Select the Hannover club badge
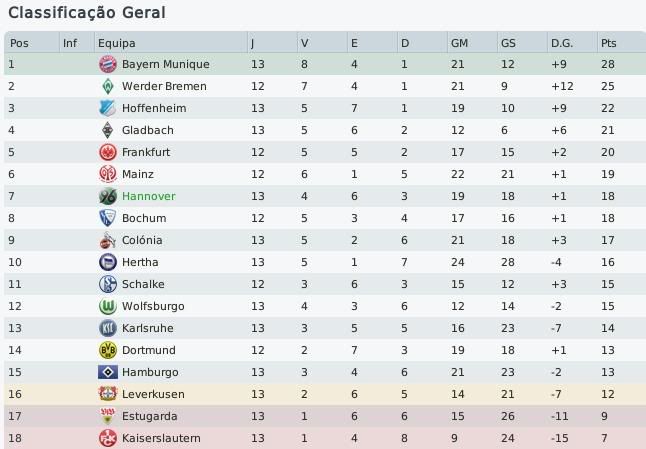This screenshot has width=646, height=449. click(x=107, y=196)
